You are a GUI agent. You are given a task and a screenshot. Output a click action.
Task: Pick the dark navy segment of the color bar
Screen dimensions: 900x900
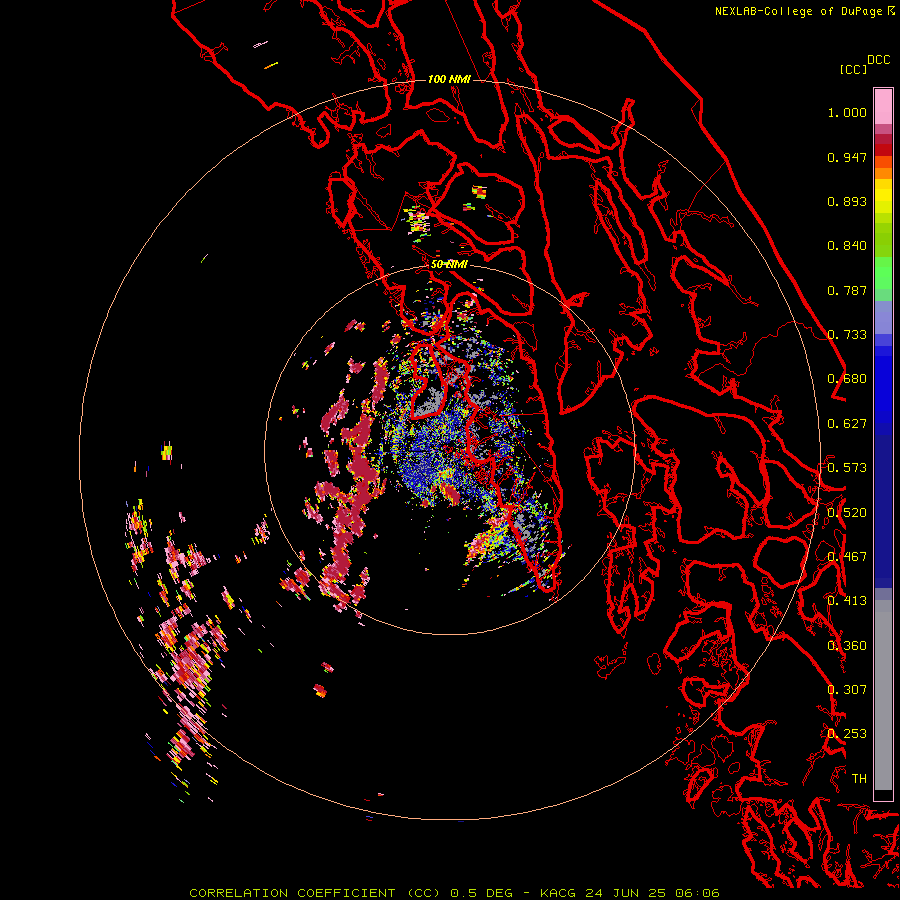(883, 505)
